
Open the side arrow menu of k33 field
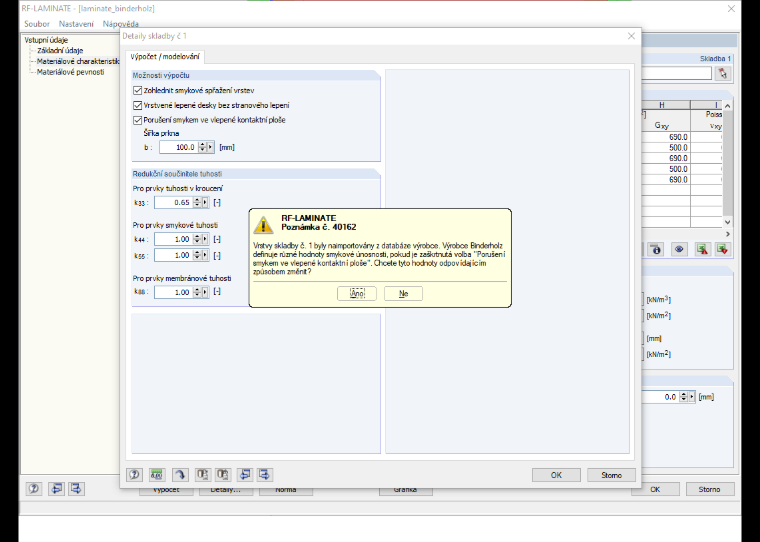point(205,203)
